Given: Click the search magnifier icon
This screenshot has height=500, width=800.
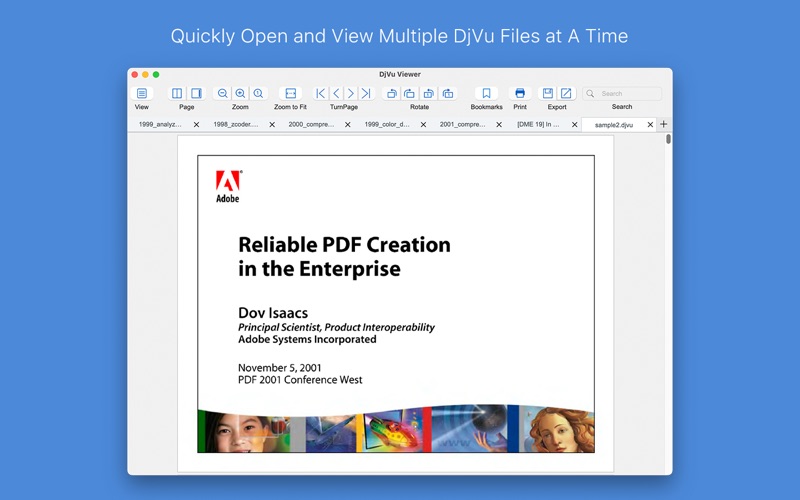Looking at the screenshot, I should (x=590, y=93).
